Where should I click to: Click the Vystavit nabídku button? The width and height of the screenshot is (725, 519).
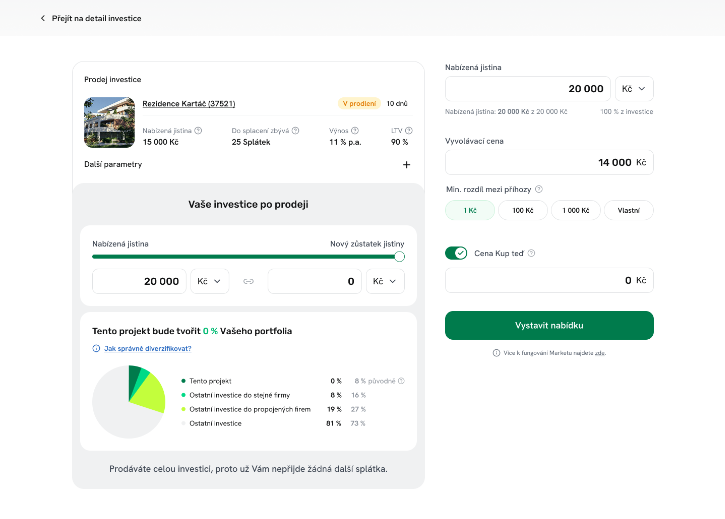[549, 326]
